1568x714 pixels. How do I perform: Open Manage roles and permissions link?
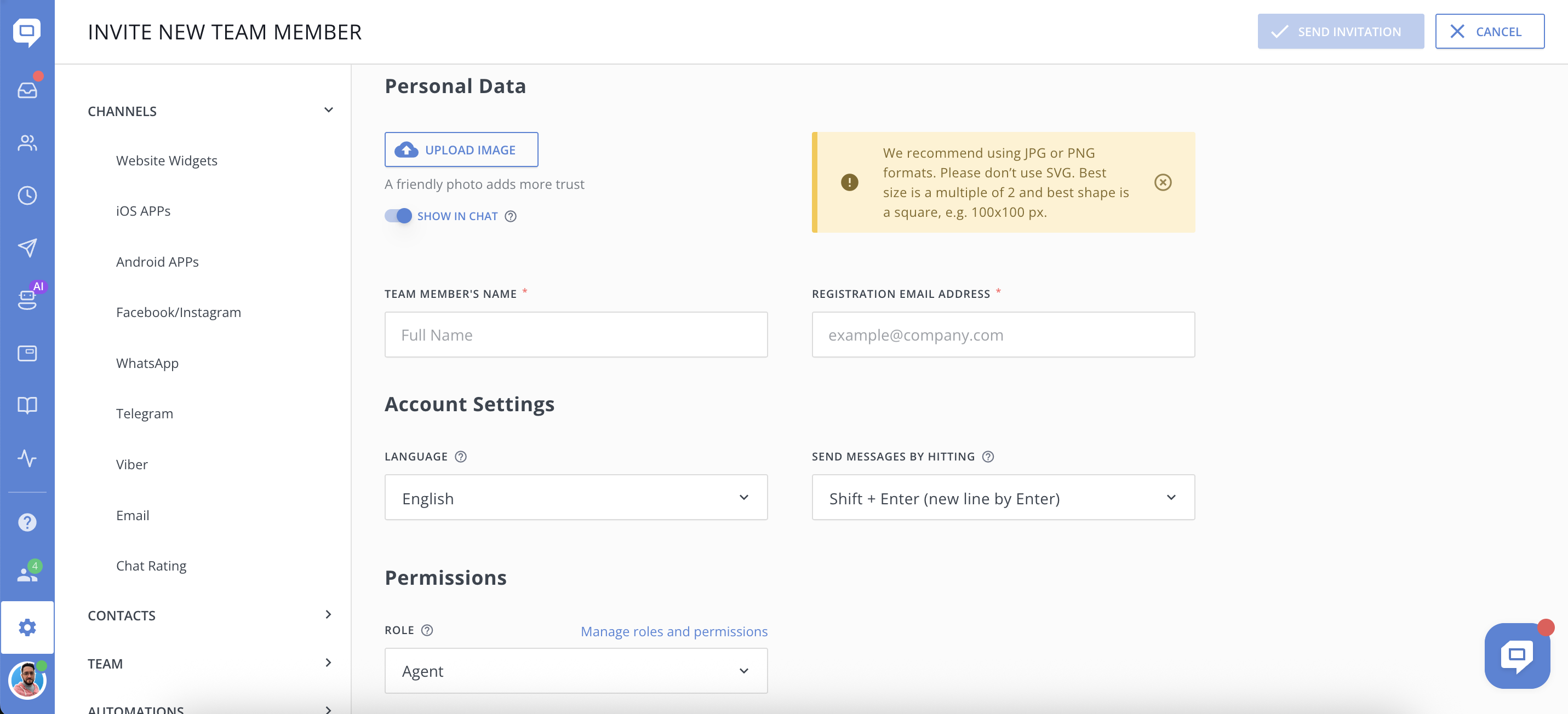(674, 632)
